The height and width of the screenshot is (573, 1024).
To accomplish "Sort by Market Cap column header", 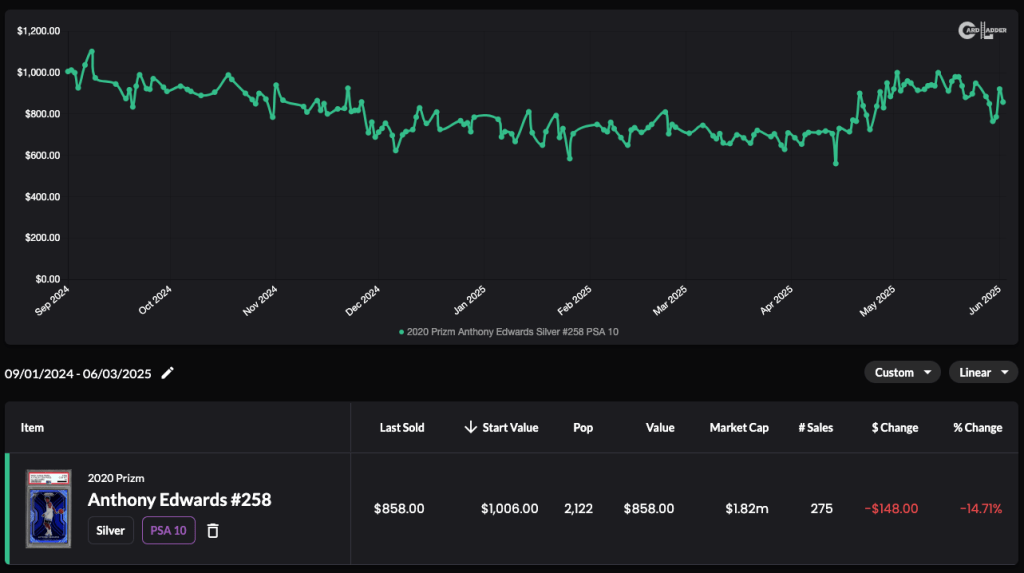I will tap(739, 428).
